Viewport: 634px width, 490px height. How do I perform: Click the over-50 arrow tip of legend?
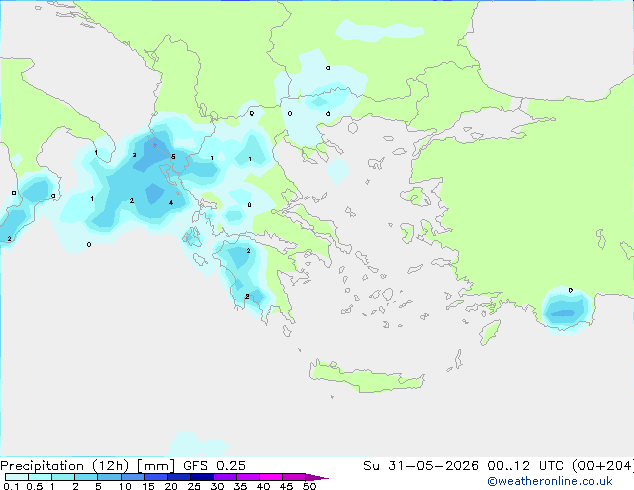[317, 478]
